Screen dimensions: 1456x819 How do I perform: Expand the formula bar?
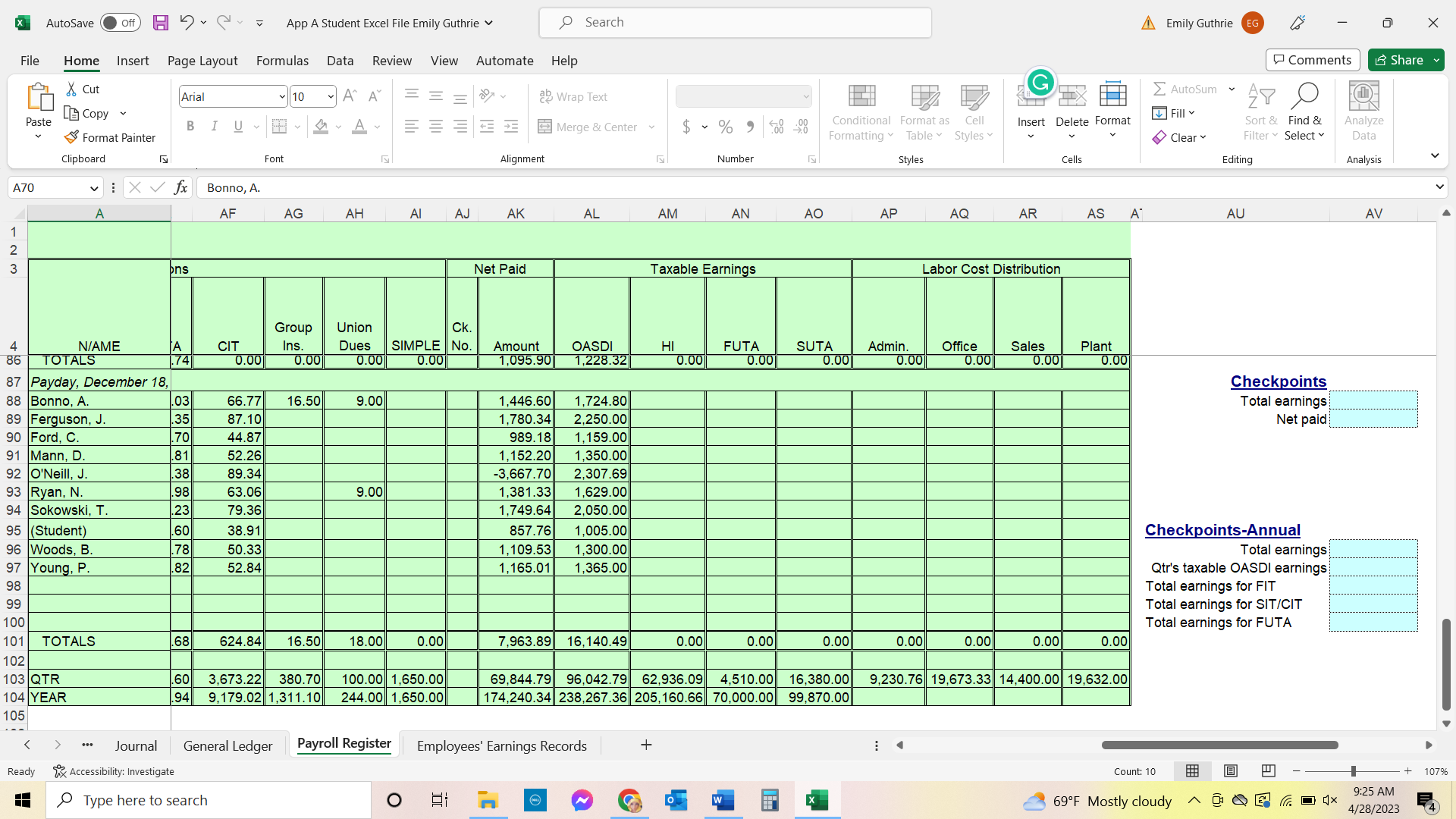tap(1439, 187)
